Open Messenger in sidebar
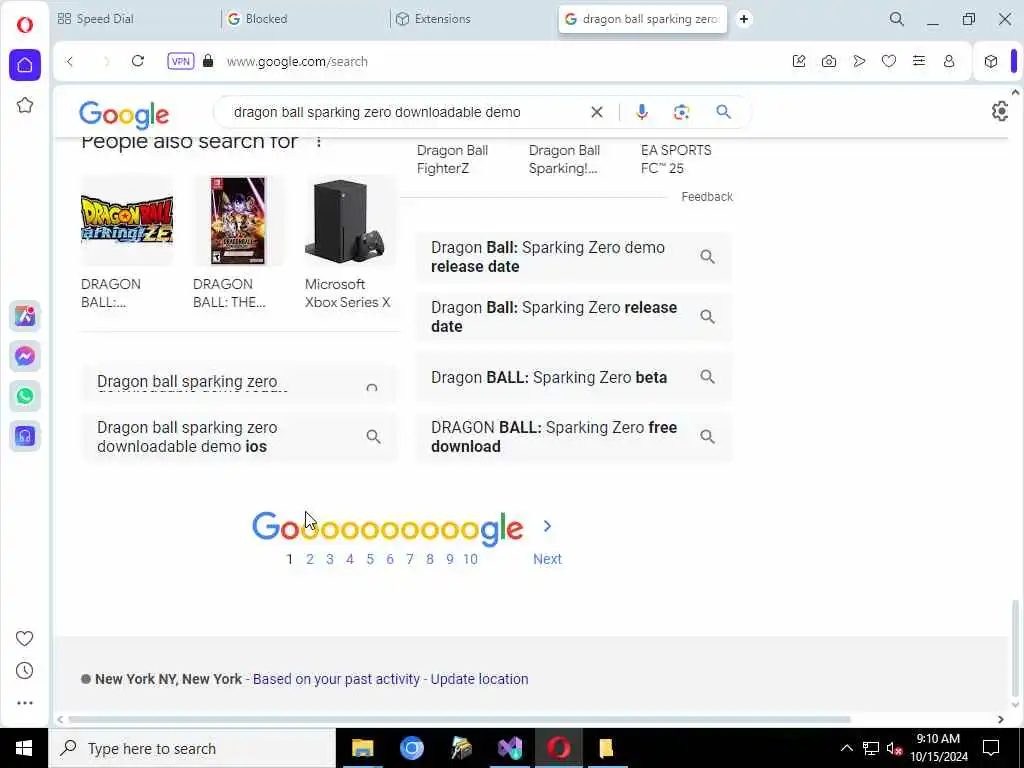Image resolution: width=1024 pixels, height=768 pixels. click(x=25, y=356)
